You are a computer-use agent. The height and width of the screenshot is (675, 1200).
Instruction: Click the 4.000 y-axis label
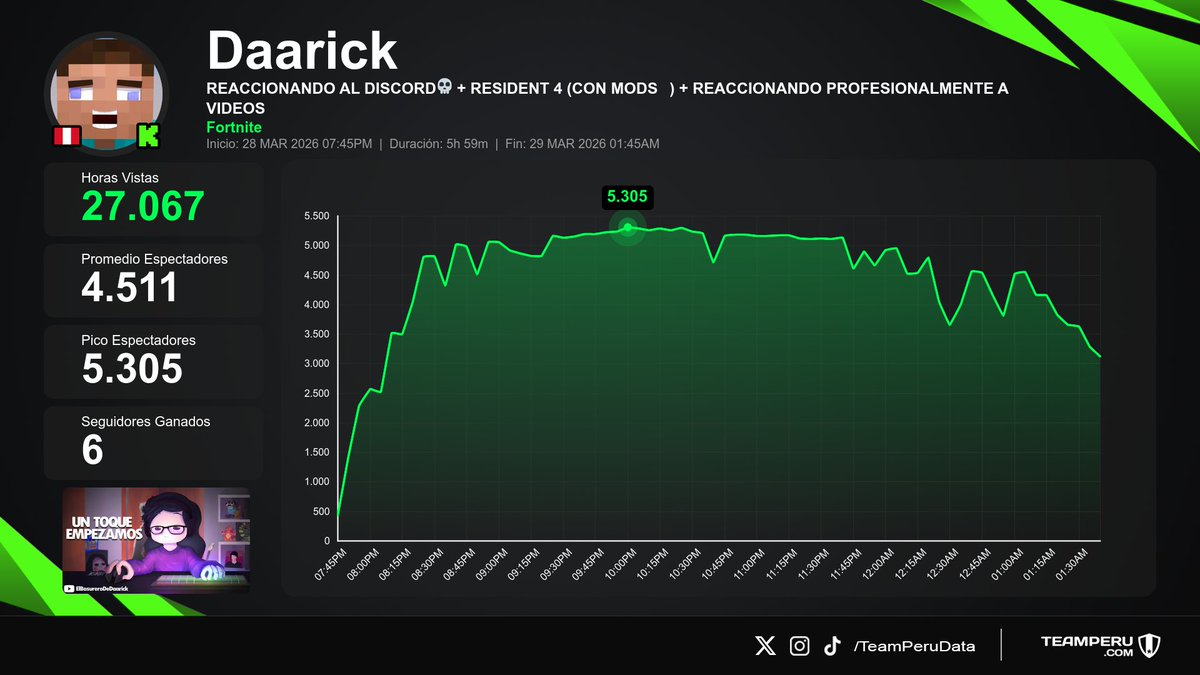(x=316, y=304)
